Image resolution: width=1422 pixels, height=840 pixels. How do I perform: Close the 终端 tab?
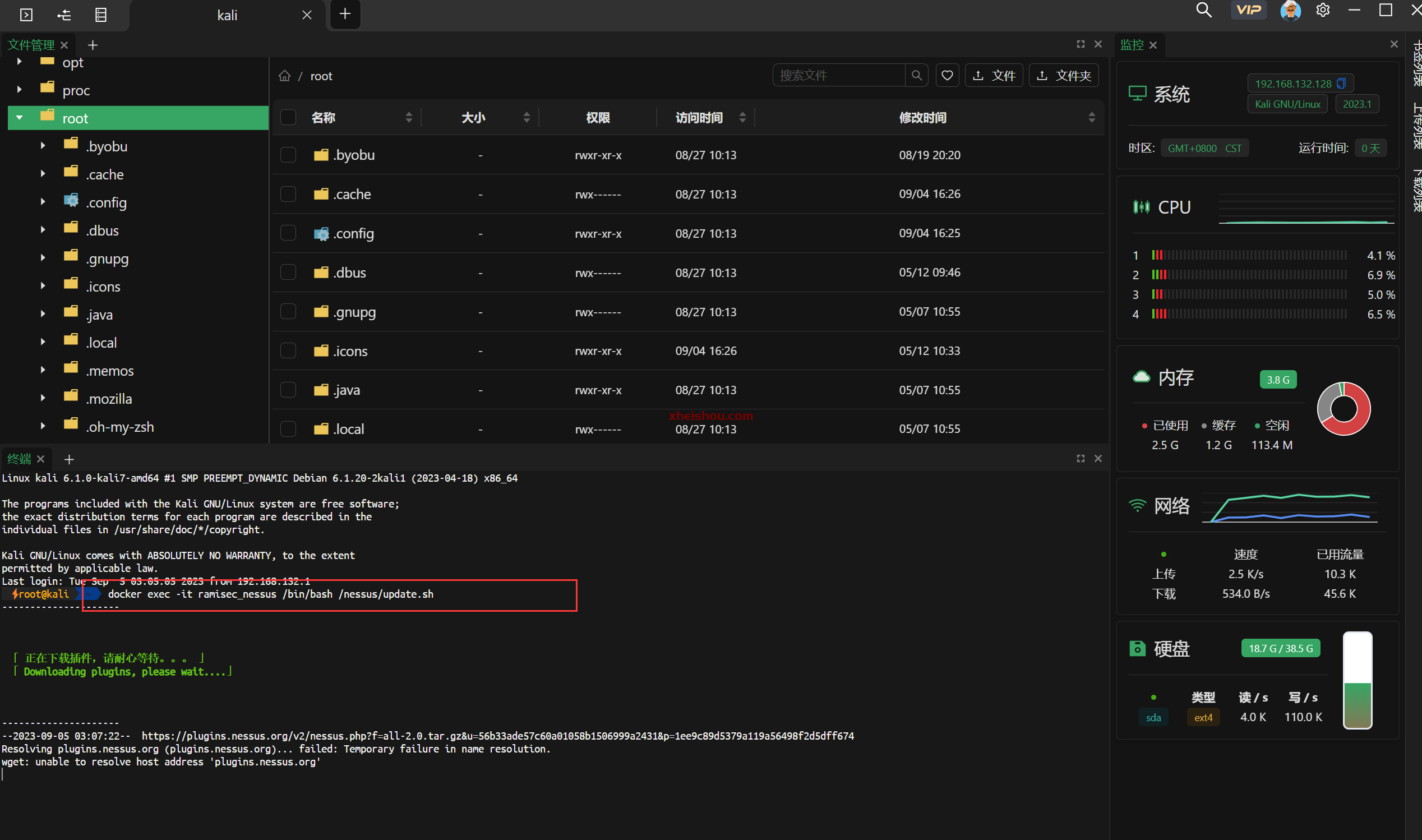pyautogui.click(x=41, y=459)
